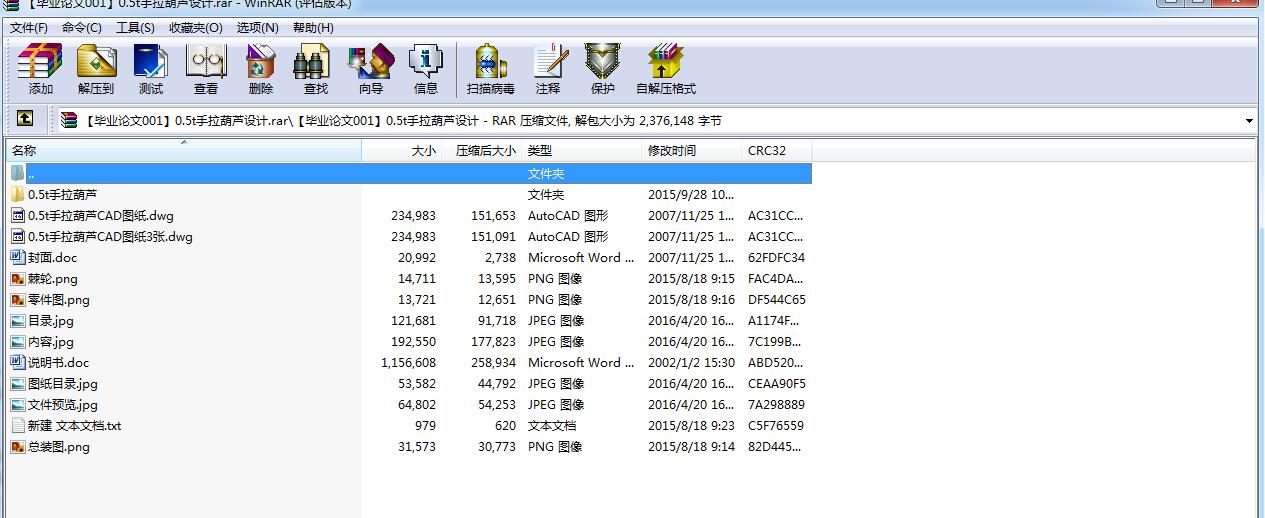Sort by 大小 column header
The width and height of the screenshot is (1265, 518).
click(x=402, y=151)
